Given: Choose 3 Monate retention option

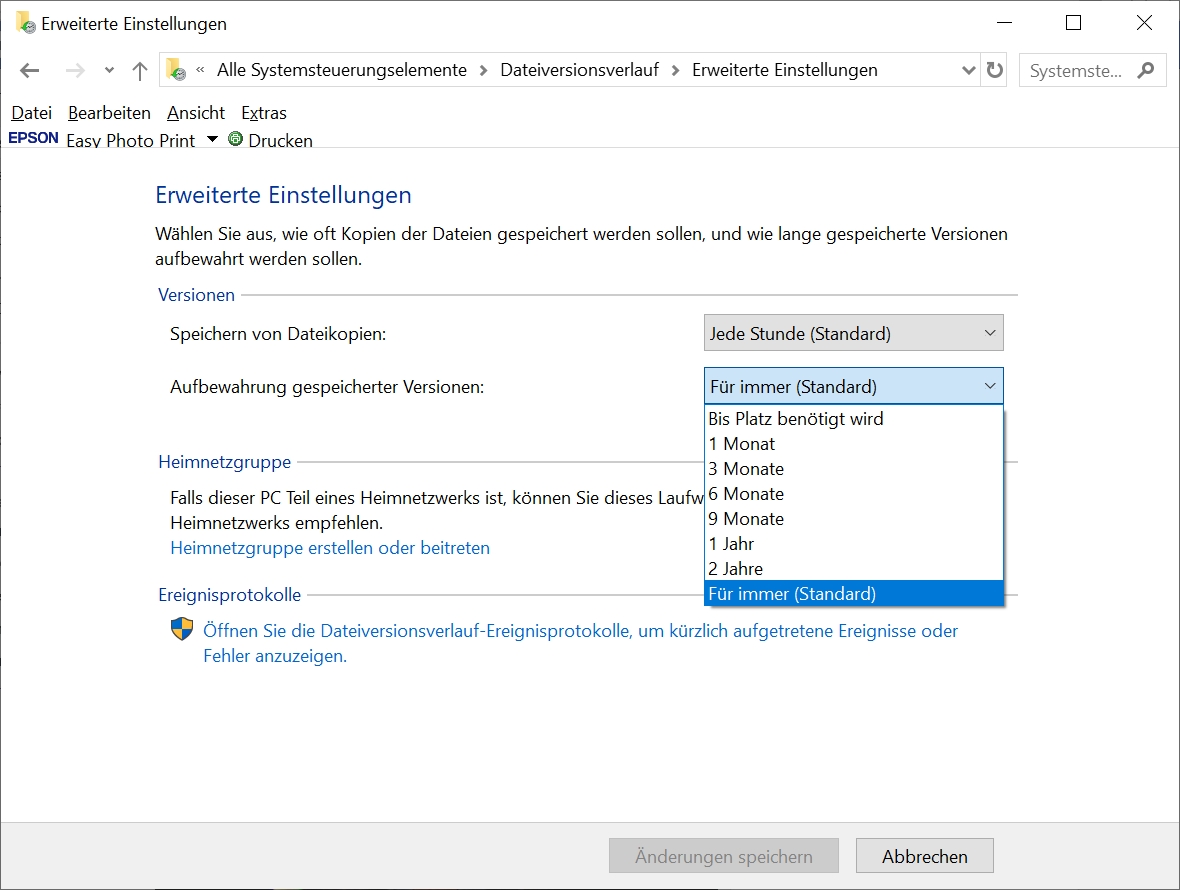Looking at the screenshot, I should (x=853, y=469).
